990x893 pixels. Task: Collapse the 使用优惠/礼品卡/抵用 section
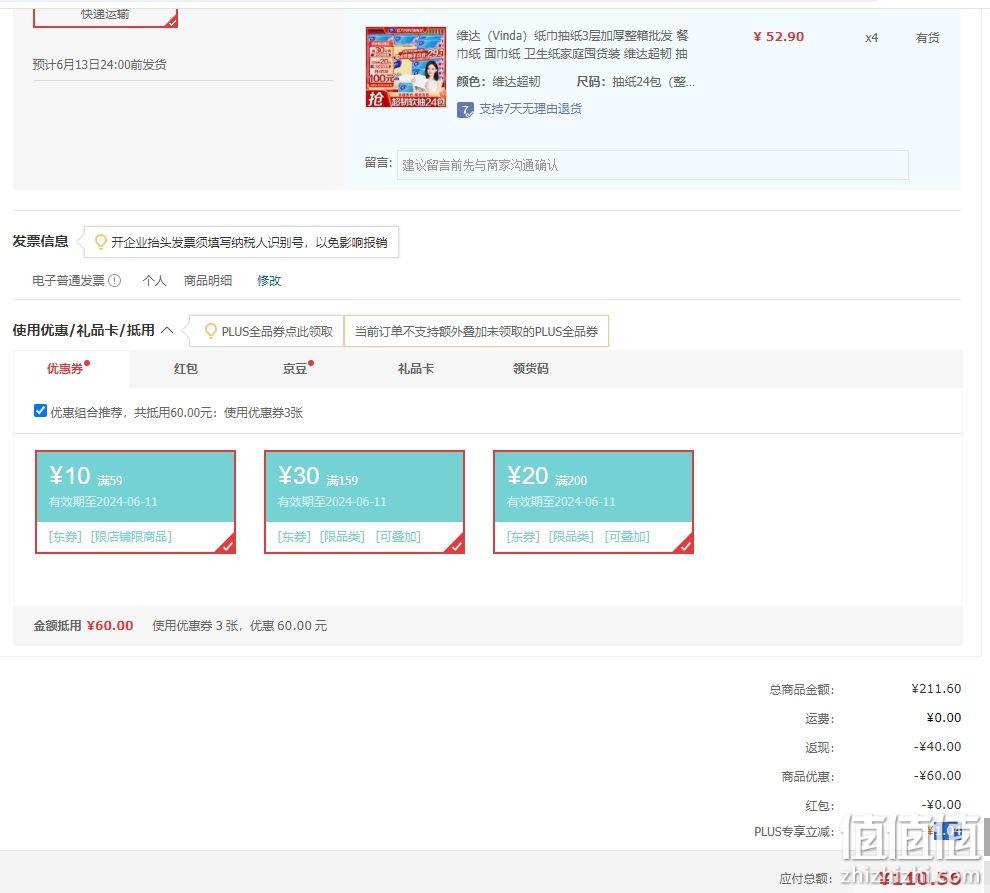(x=167, y=330)
